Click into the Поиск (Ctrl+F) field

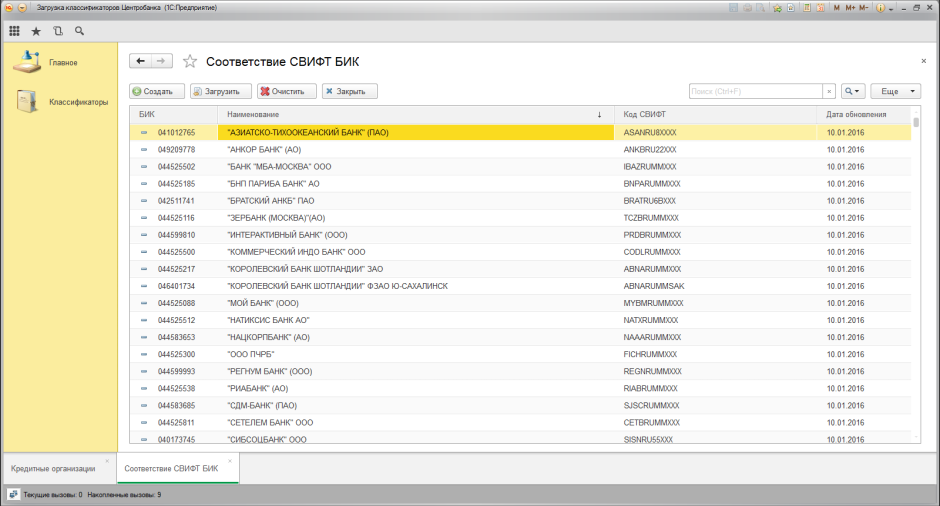point(755,91)
